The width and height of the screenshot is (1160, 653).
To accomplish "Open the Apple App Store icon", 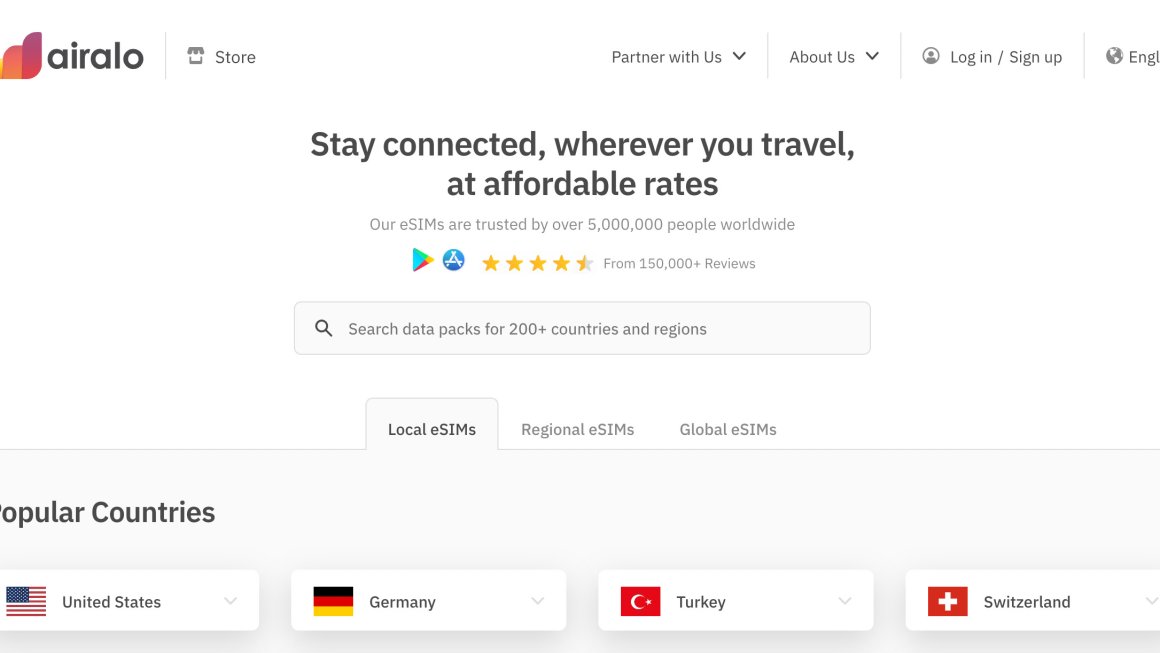I will click(x=454, y=261).
